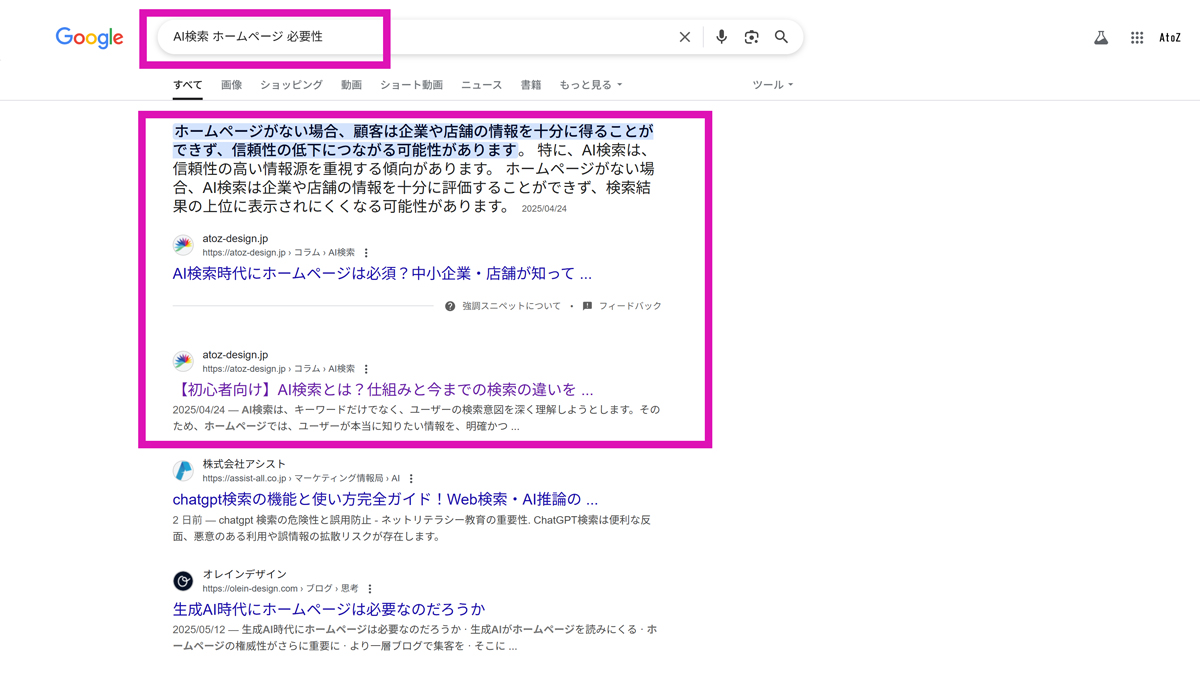Open options menu for the オレインデザイン result
Viewport: 1200px width, 675px height.
370,589
